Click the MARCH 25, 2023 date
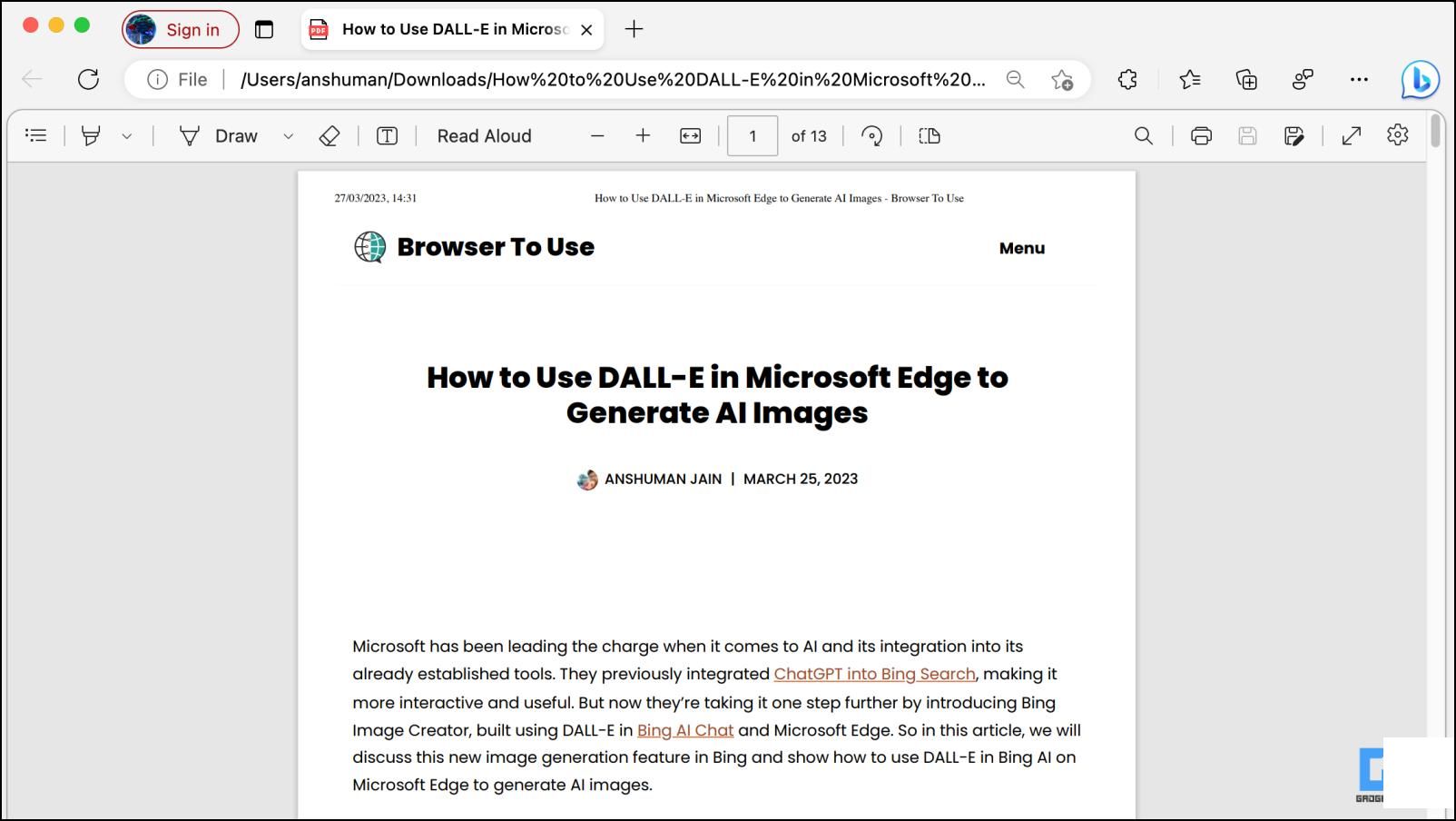The height and width of the screenshot is (821, 1456). coord(801,479)
